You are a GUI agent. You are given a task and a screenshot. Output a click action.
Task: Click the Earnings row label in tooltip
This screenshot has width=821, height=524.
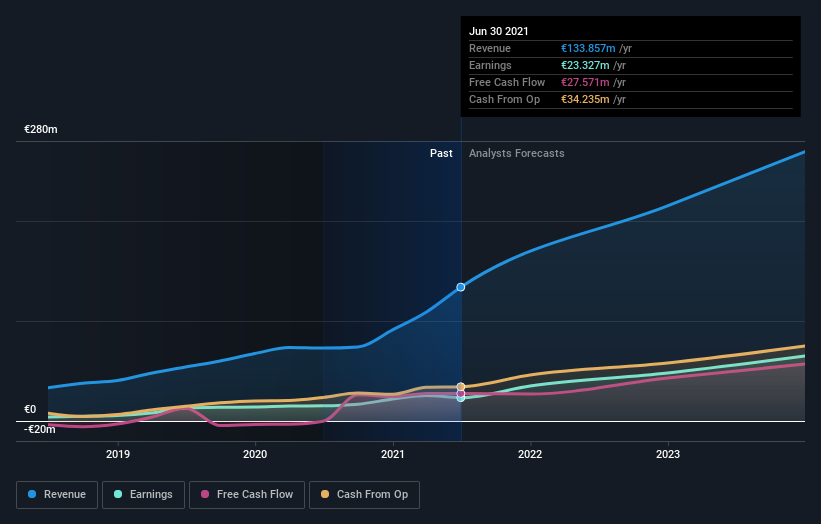[x=490, y=65]
